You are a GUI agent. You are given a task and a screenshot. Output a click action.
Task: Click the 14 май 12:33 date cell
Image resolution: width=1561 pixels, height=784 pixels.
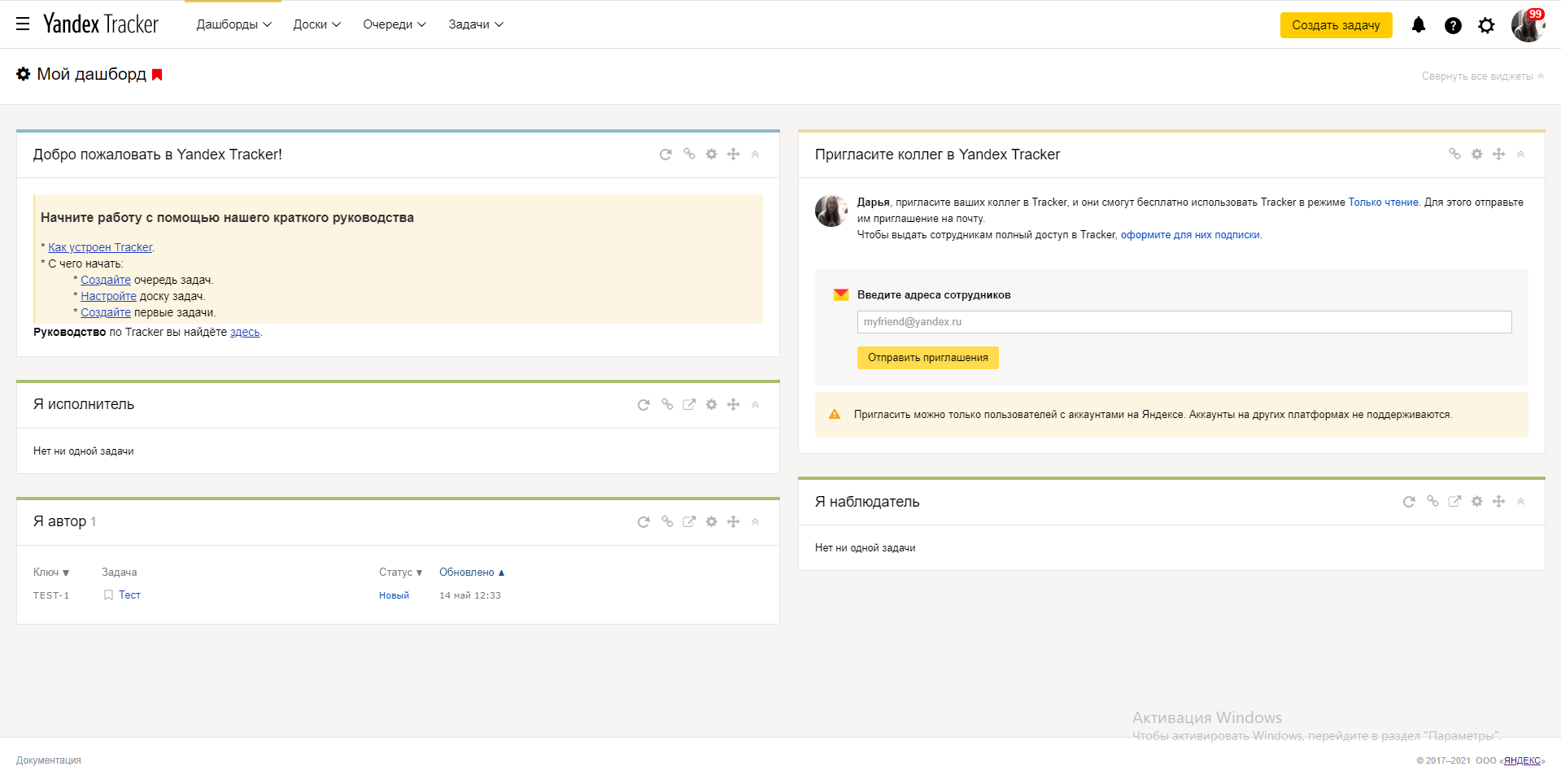[x=470, y=595]
